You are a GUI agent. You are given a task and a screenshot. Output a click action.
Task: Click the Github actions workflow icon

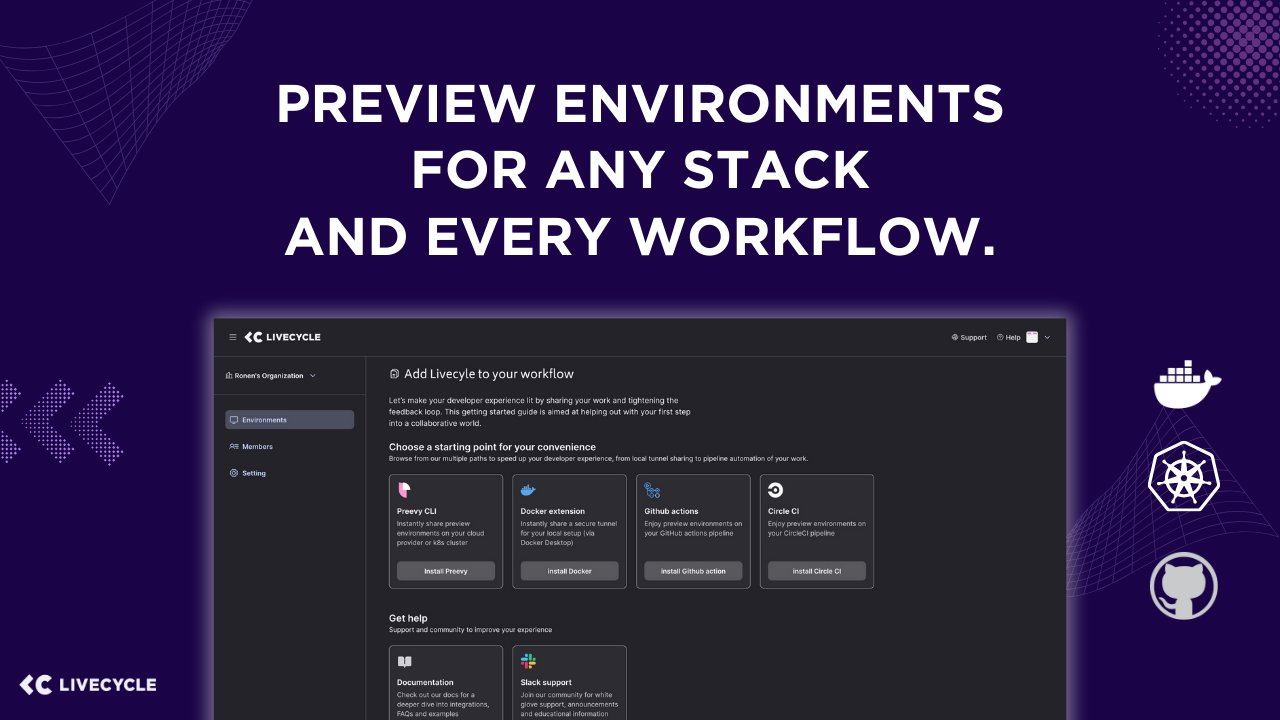point(652,490)
